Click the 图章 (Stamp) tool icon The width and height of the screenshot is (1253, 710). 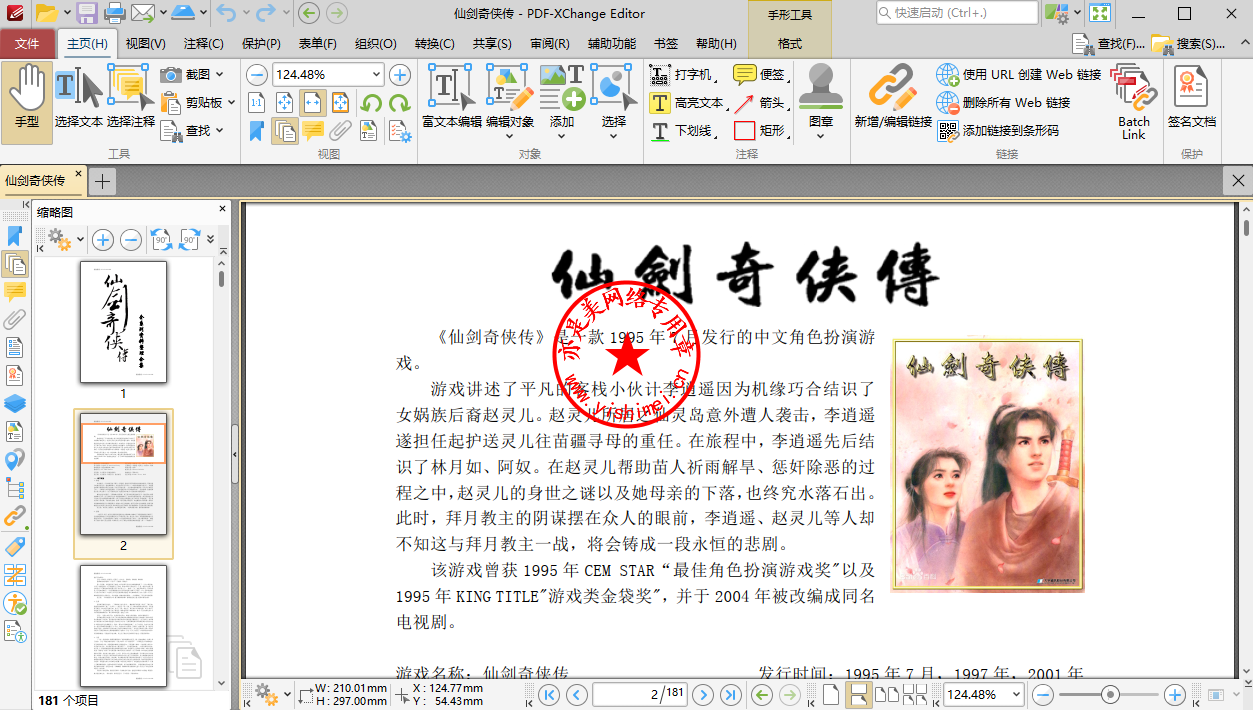tap(820, 97)
